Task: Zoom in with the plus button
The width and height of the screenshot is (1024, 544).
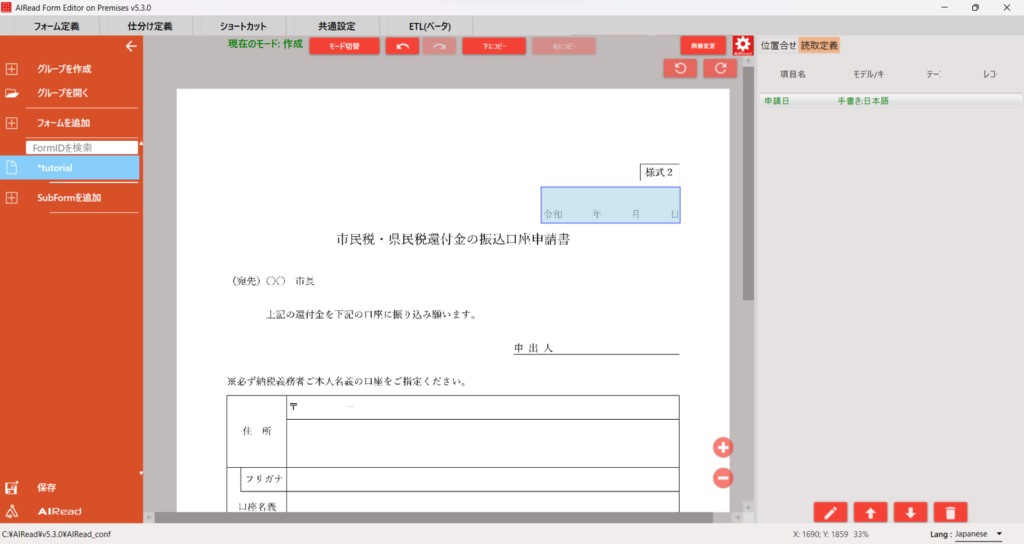Action: 723,447
